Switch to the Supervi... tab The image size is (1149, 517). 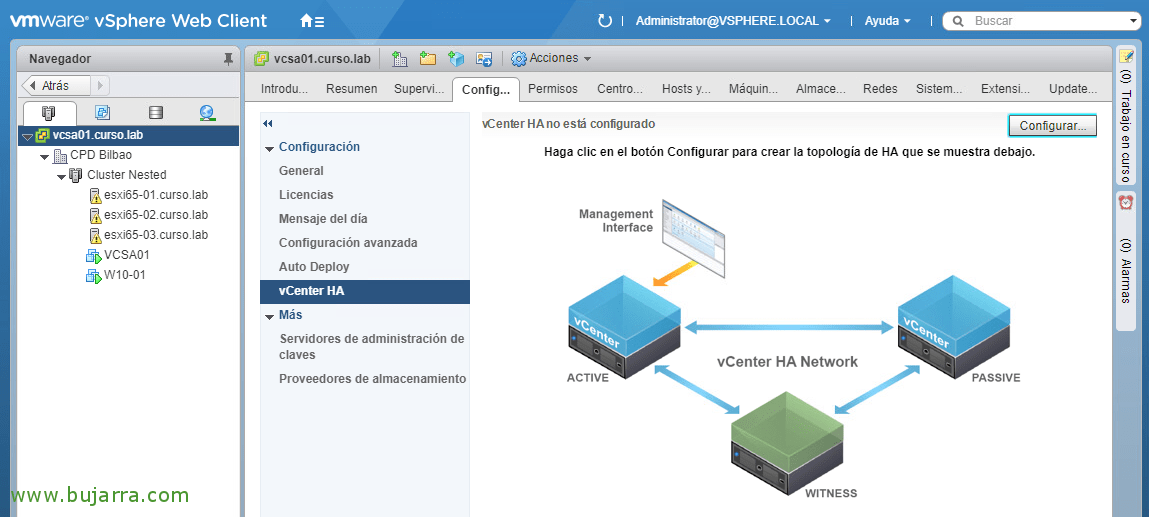point(419,89)
